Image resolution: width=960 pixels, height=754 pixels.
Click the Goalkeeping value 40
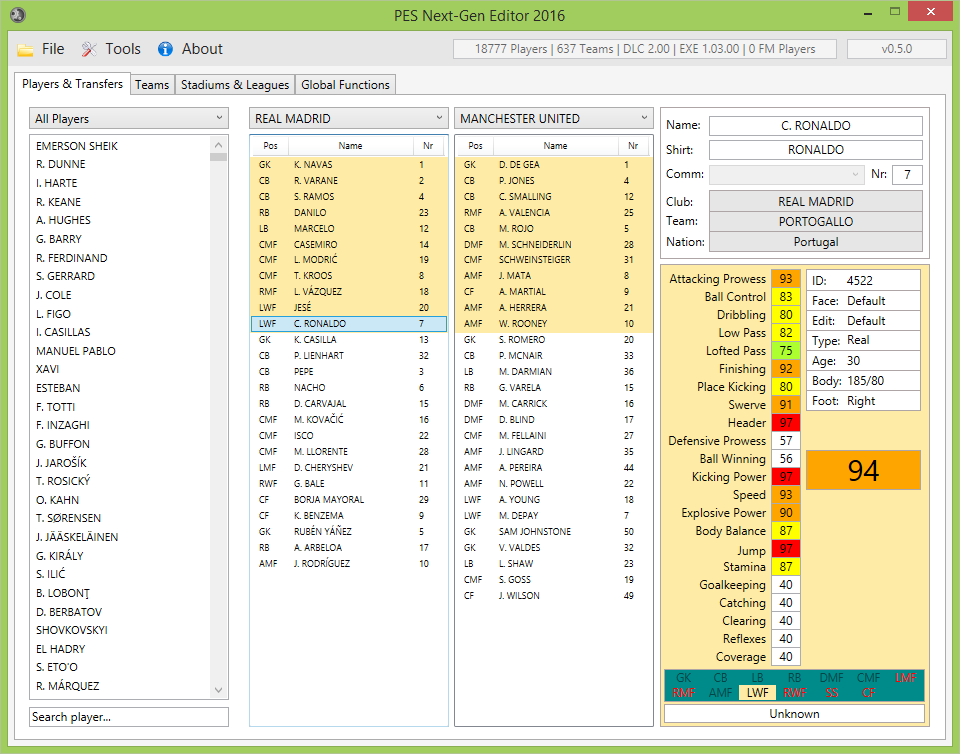[786, 584]
